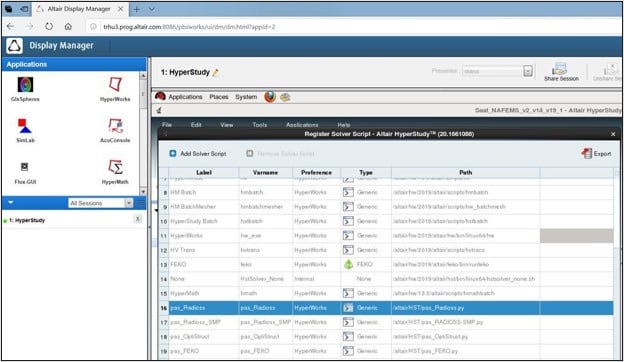Click the Export icon in solver script dialog
The width and height of the screenshot is (624, 362).
coord(586,154)
